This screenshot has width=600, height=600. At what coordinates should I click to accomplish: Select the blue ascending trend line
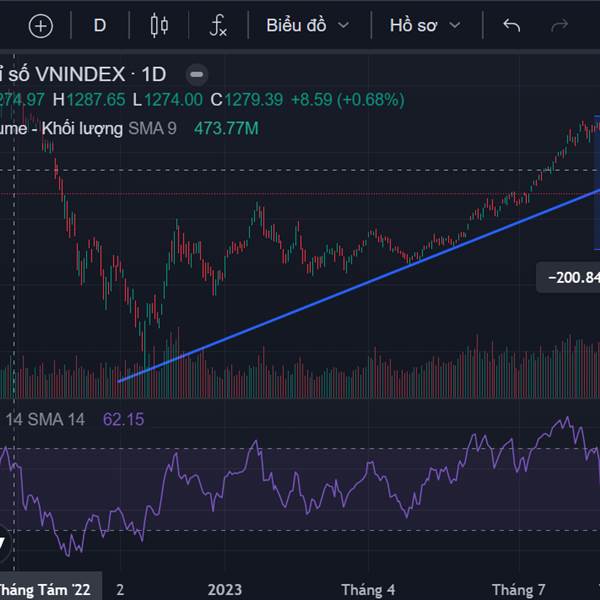(x=360, y=285)
